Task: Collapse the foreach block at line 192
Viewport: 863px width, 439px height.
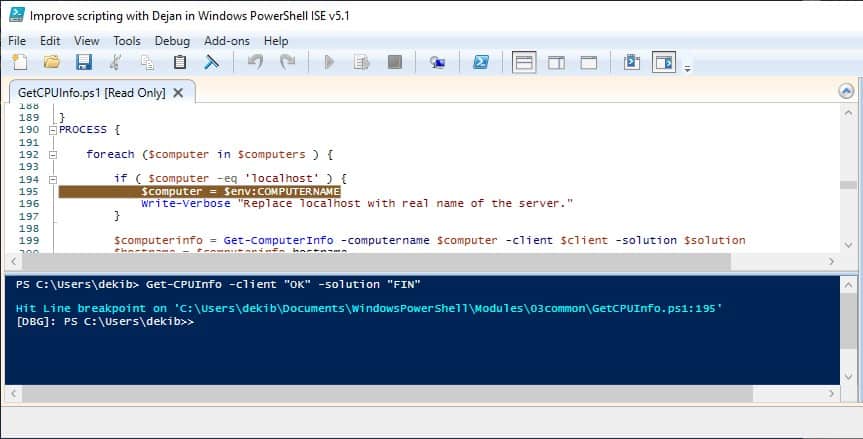Action: 53,155
